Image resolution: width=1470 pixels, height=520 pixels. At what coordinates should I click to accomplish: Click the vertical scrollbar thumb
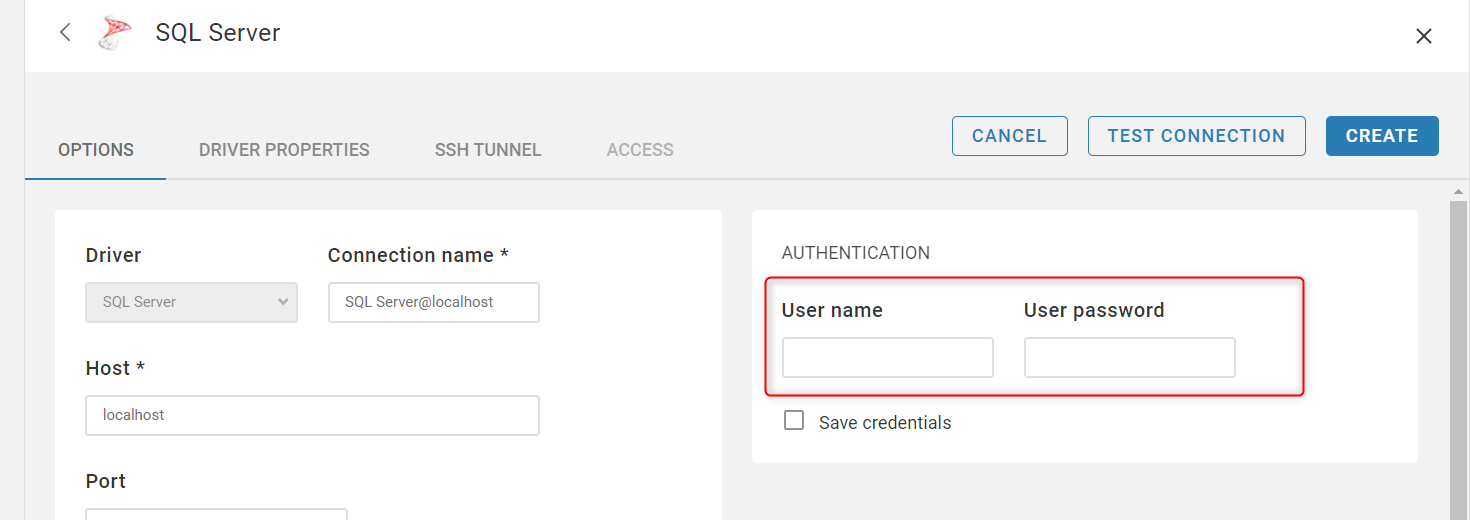click(1459, 360)
